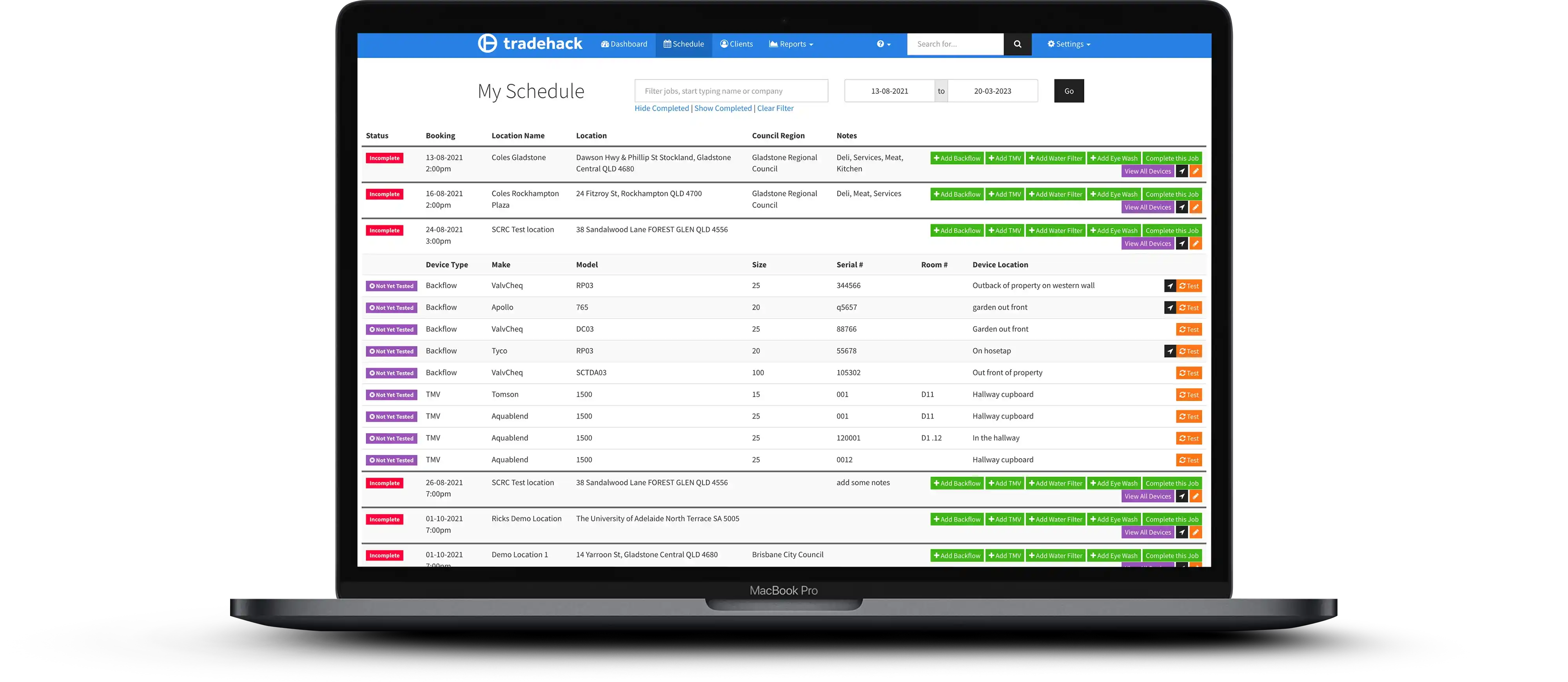Click navigate arrow for ValvCheq RP03 device
1568x682 pixels.
[x=1169, y=286]
